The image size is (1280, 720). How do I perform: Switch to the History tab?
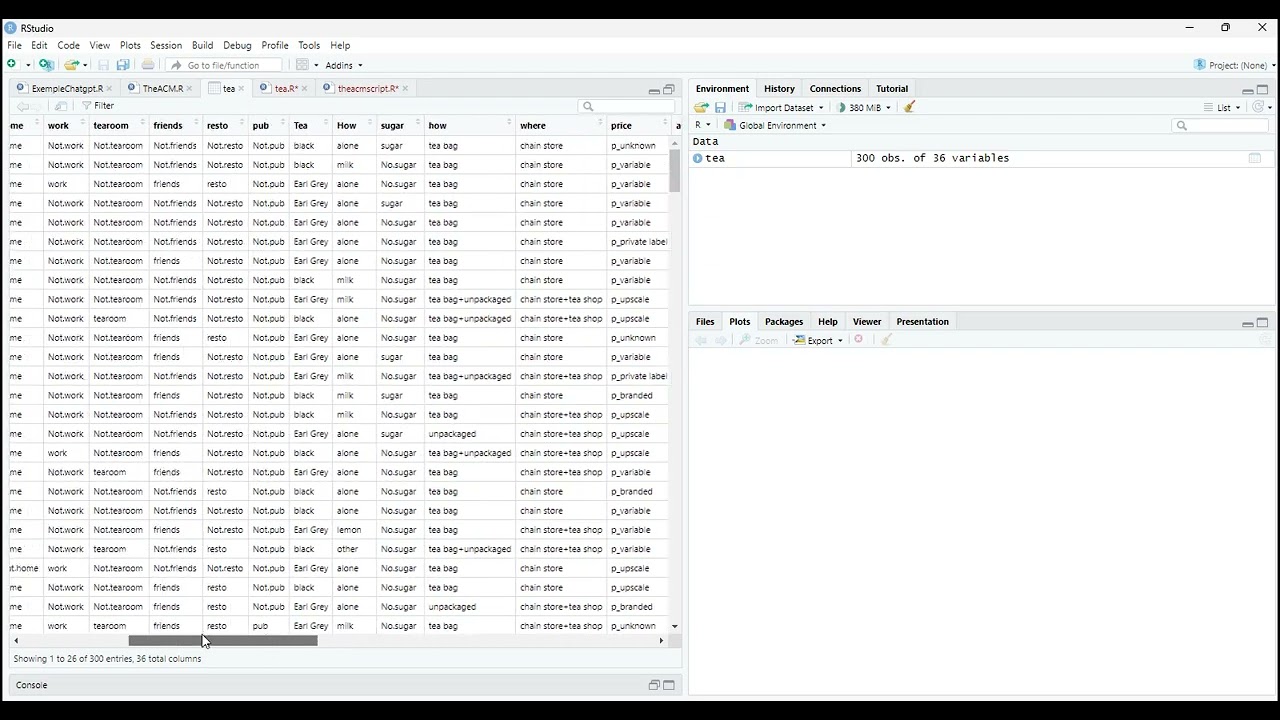[x=779, y=89]
